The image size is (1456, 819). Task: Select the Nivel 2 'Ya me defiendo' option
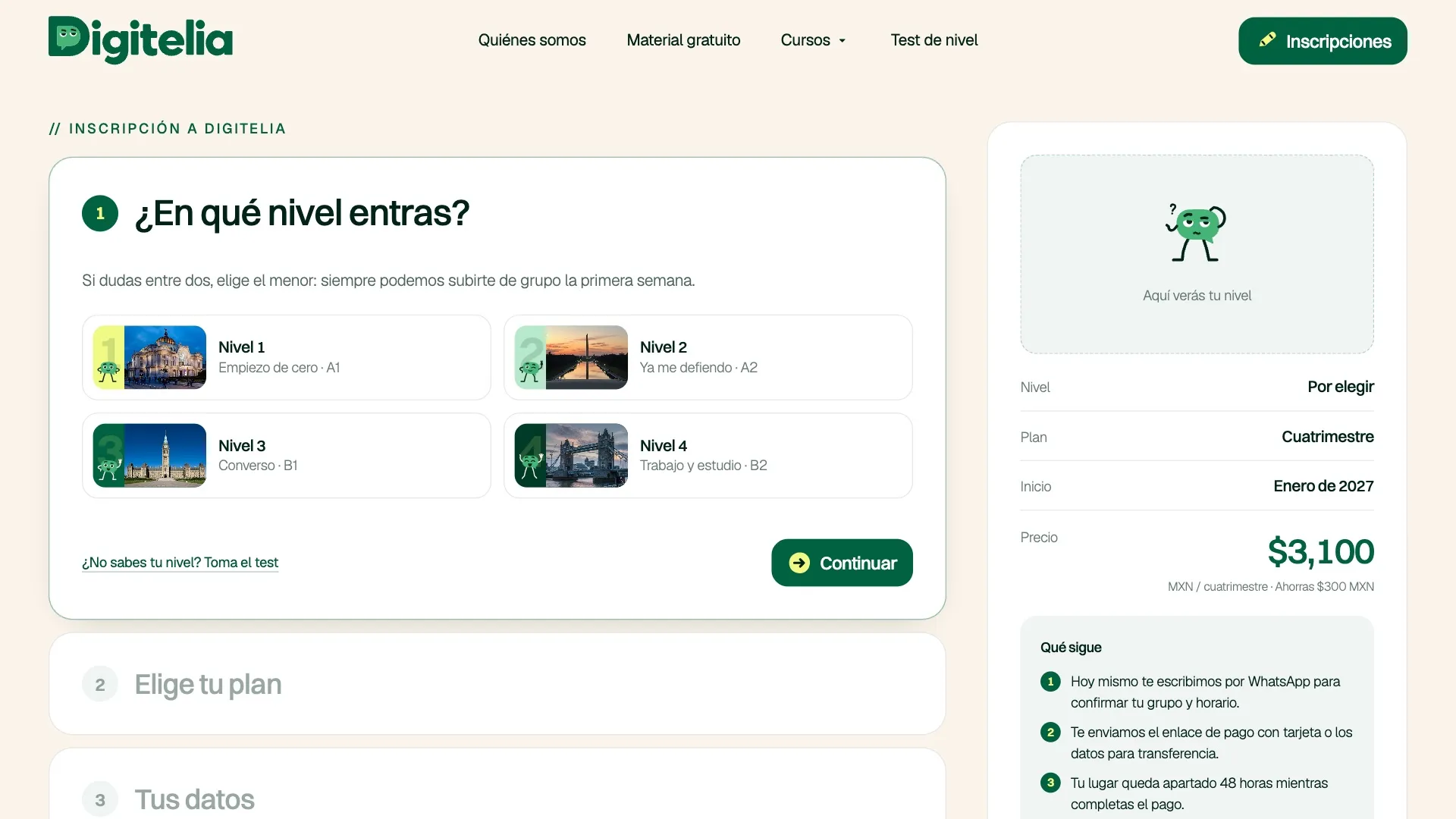[x=708, y=357]
